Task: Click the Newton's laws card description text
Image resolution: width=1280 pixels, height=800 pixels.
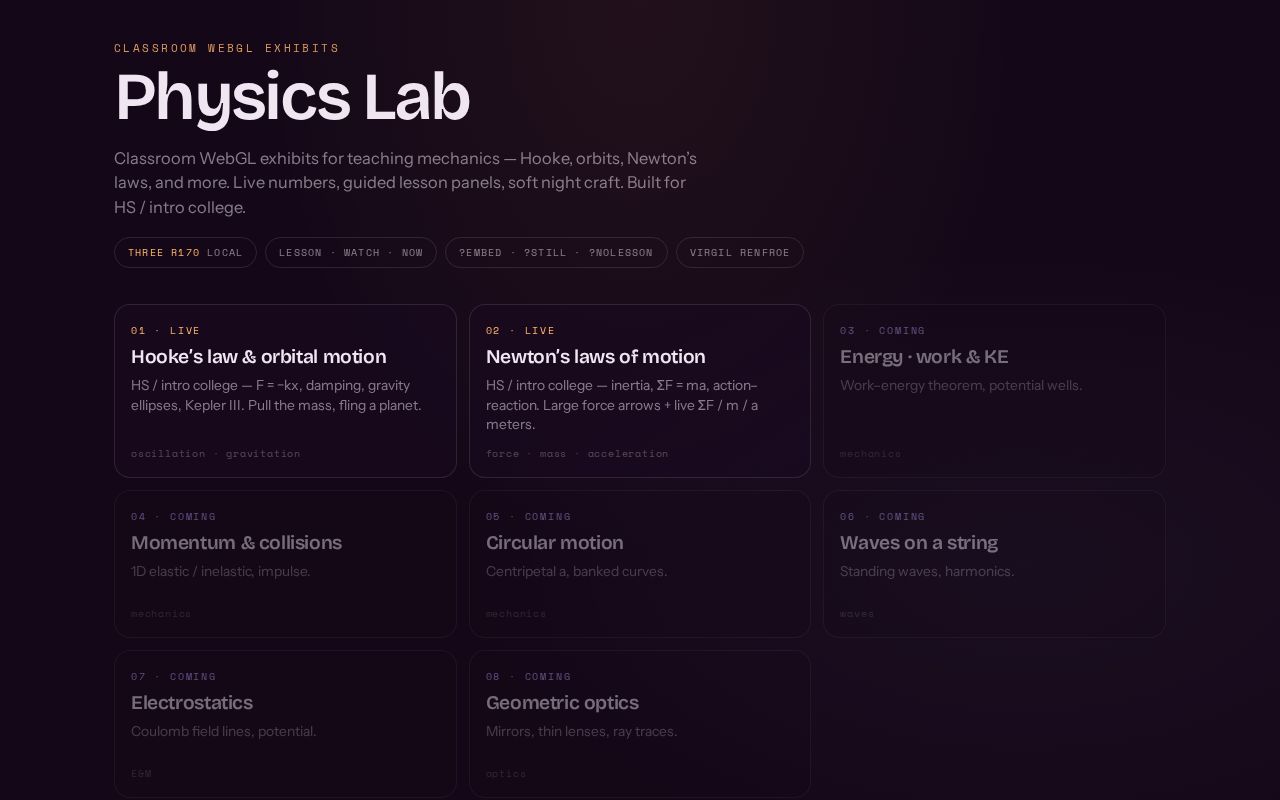Action: tap(622, 405)
